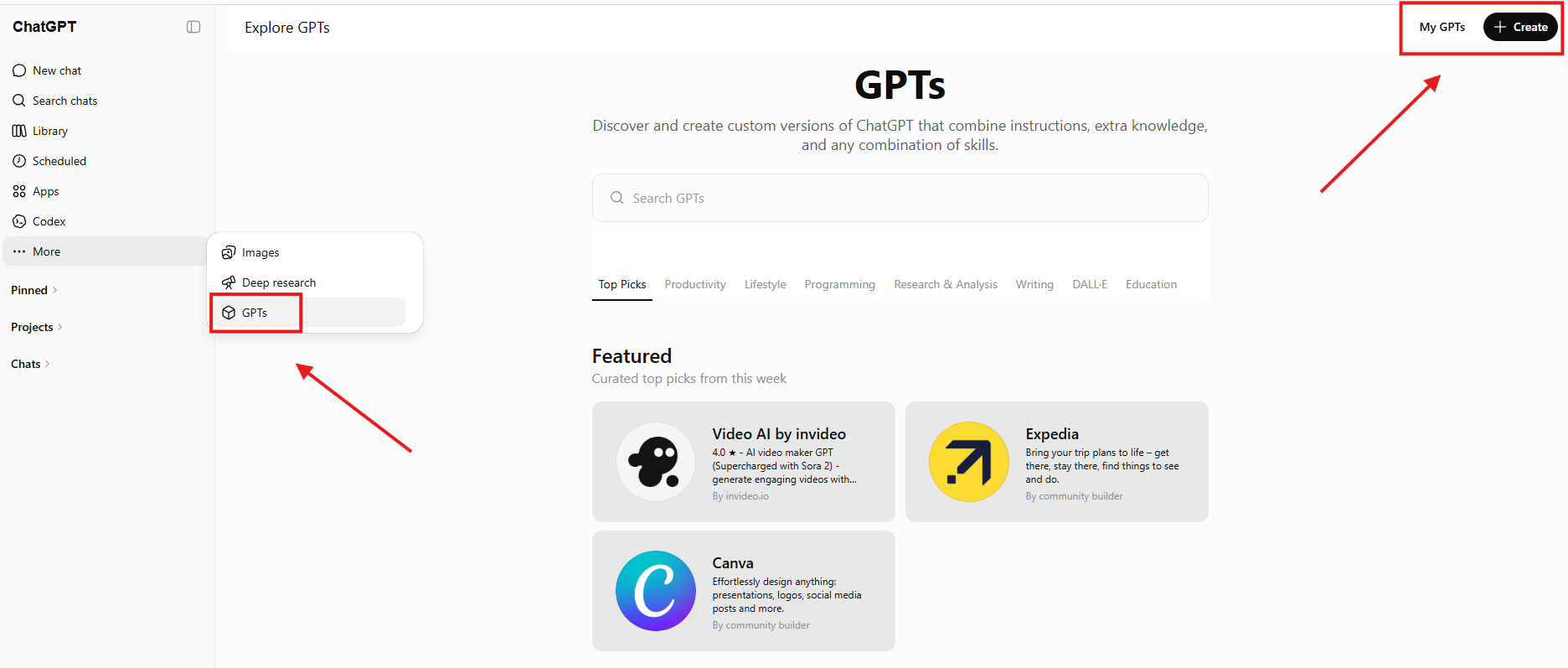1568x668 pixels.
Task: Switch to the Programming tab
Action: tap(840, 284)
